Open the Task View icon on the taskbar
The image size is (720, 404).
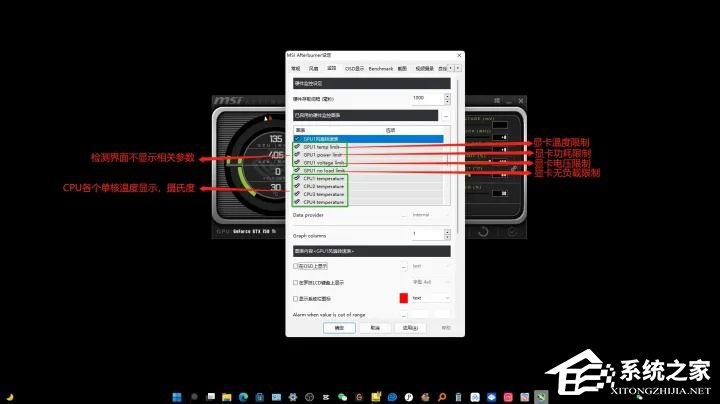(x=210, y=397)
